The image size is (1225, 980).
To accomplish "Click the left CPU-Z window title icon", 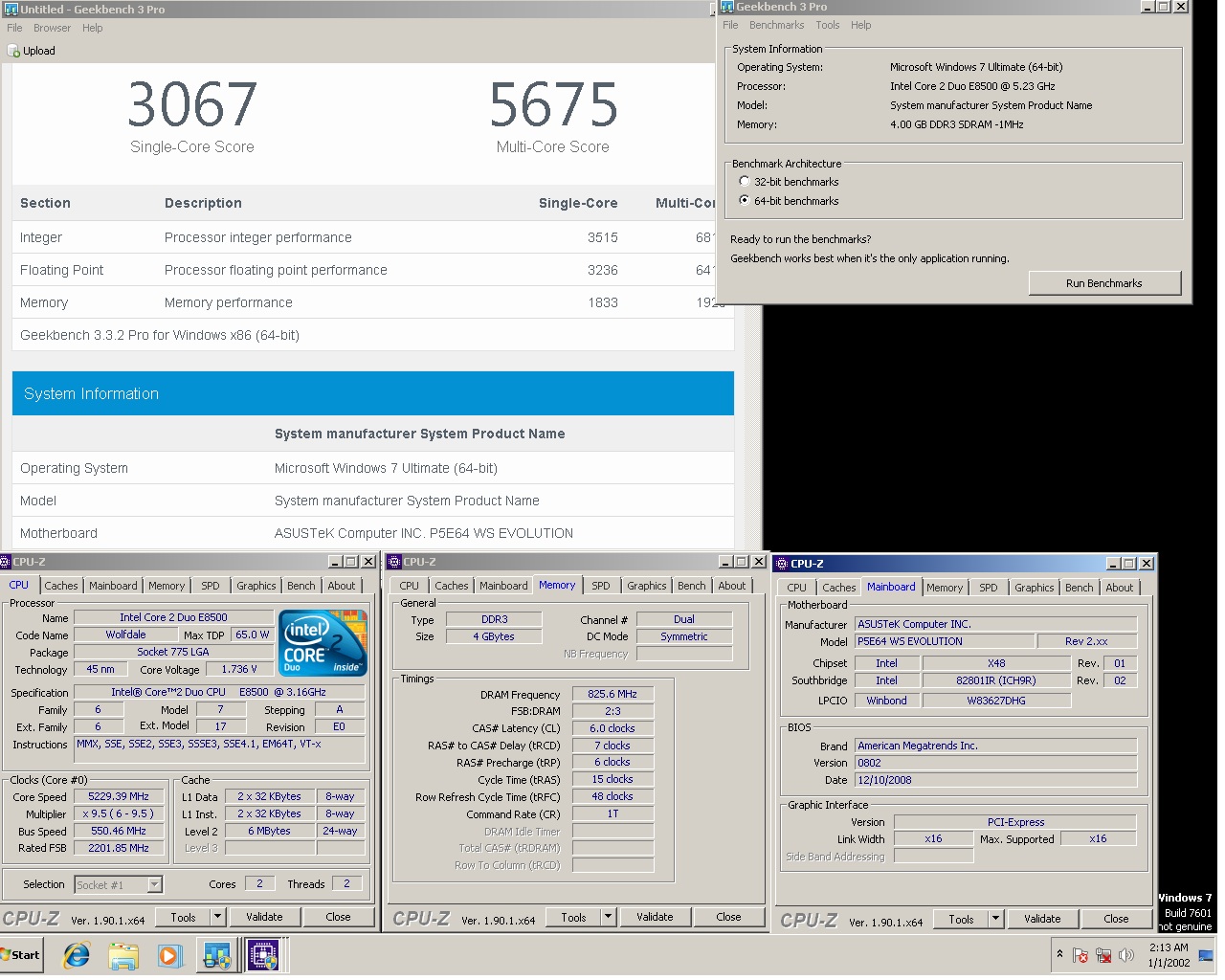I will 5,562.
